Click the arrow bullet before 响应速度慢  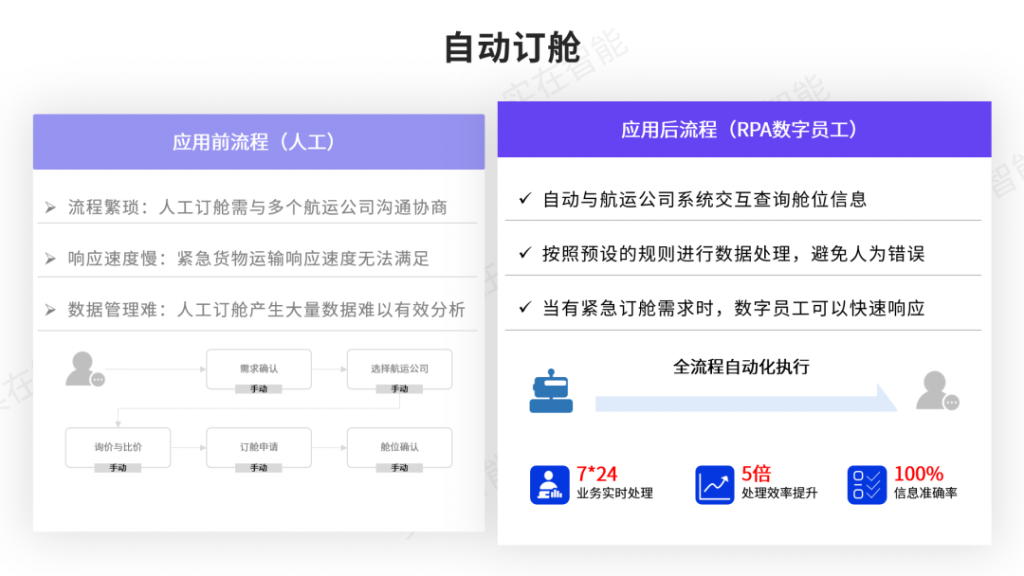pyautogui.click(x=50, y=259)
